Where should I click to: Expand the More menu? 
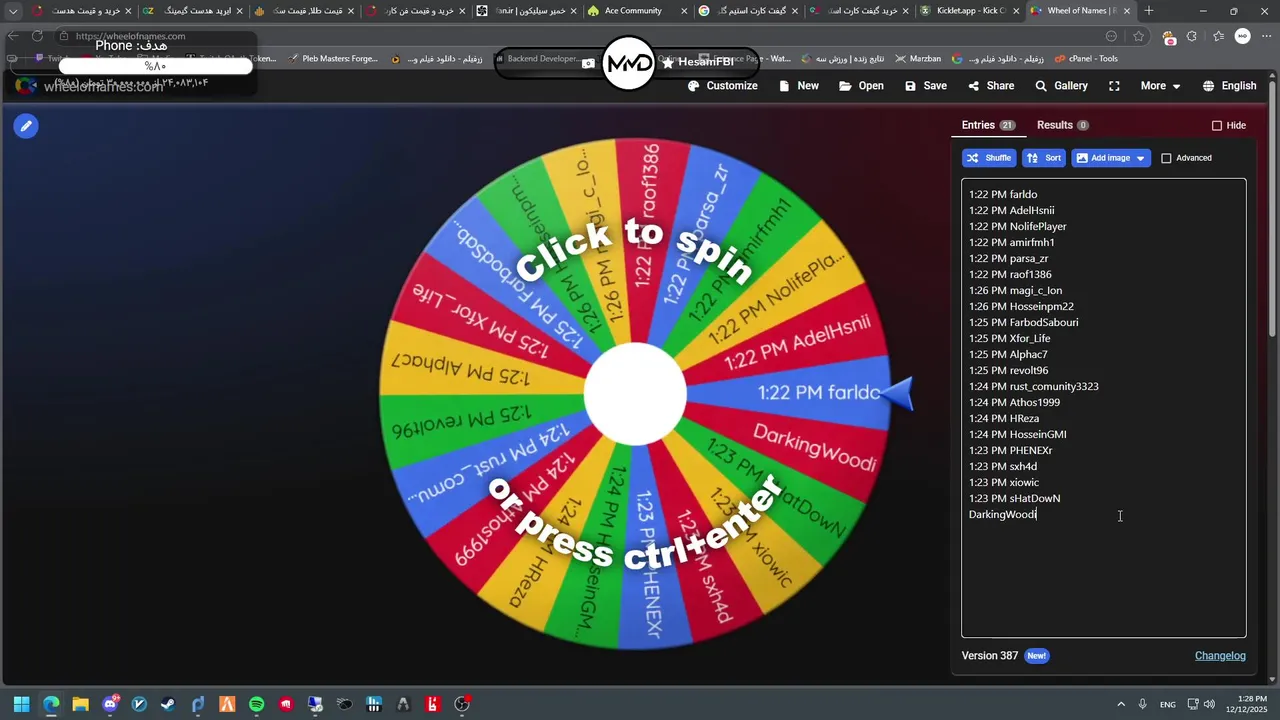1160,86
